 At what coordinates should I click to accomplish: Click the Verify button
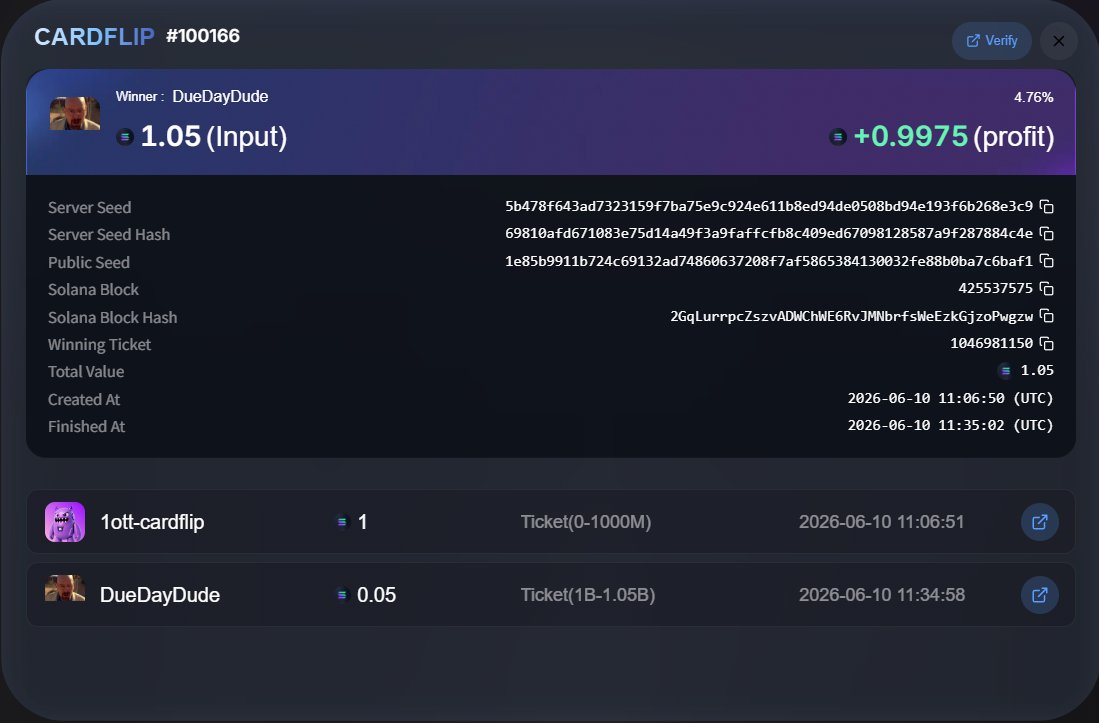[x=991, y=41]
